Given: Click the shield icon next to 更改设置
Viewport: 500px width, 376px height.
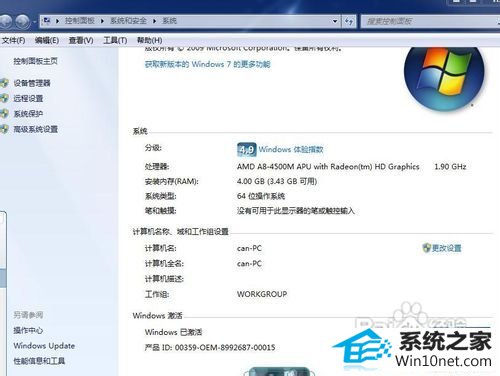Looking at the screenshot, I should 427,248.
